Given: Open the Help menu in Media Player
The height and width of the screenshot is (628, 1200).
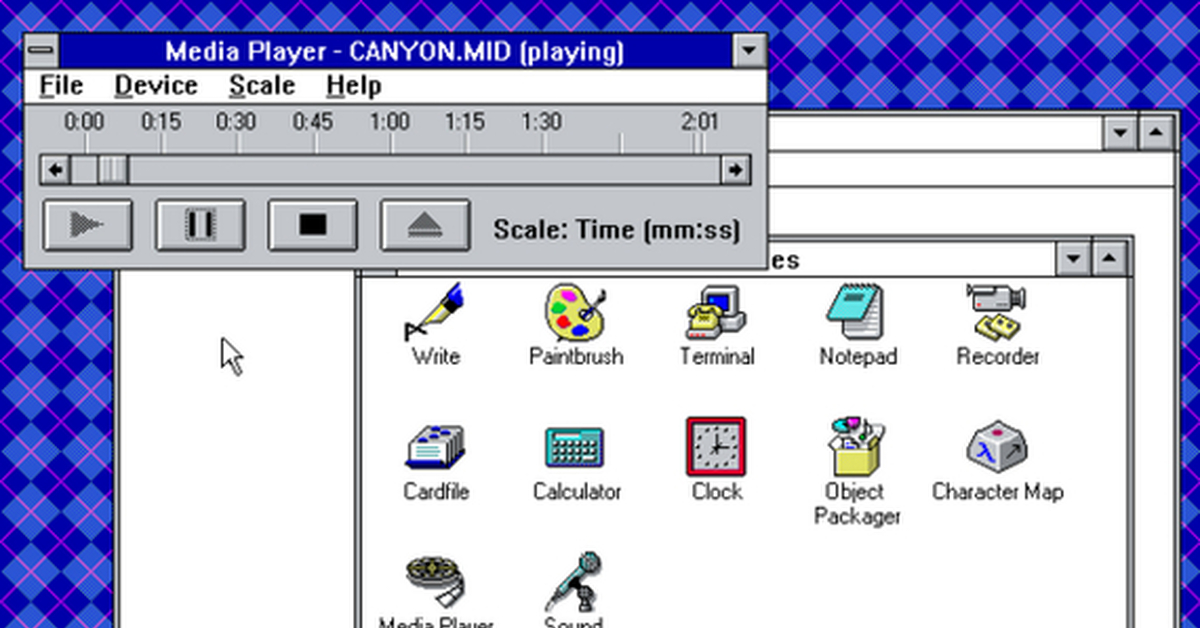Looking at the screenshot, I should [x=354, y=86].
